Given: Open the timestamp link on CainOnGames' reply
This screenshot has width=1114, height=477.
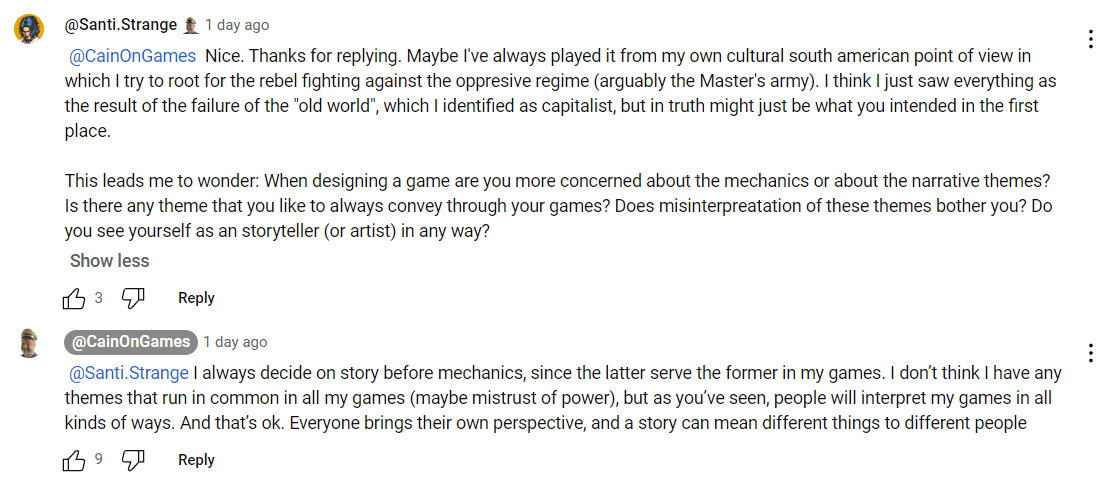Looking at the screenshot, I should tap(235, 342).
